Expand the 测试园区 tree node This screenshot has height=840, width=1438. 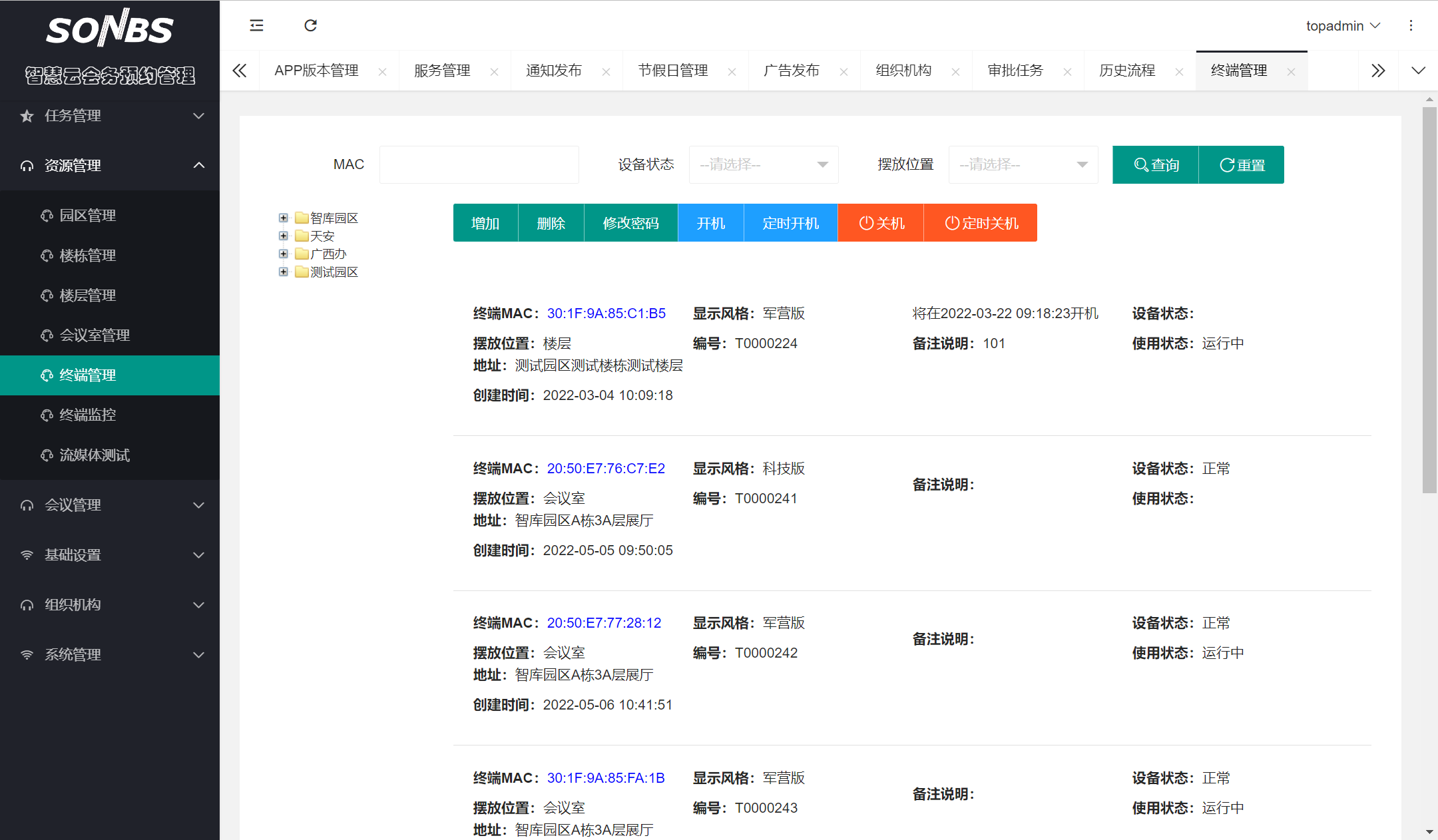pyautogui.click(x=283, y=272)
